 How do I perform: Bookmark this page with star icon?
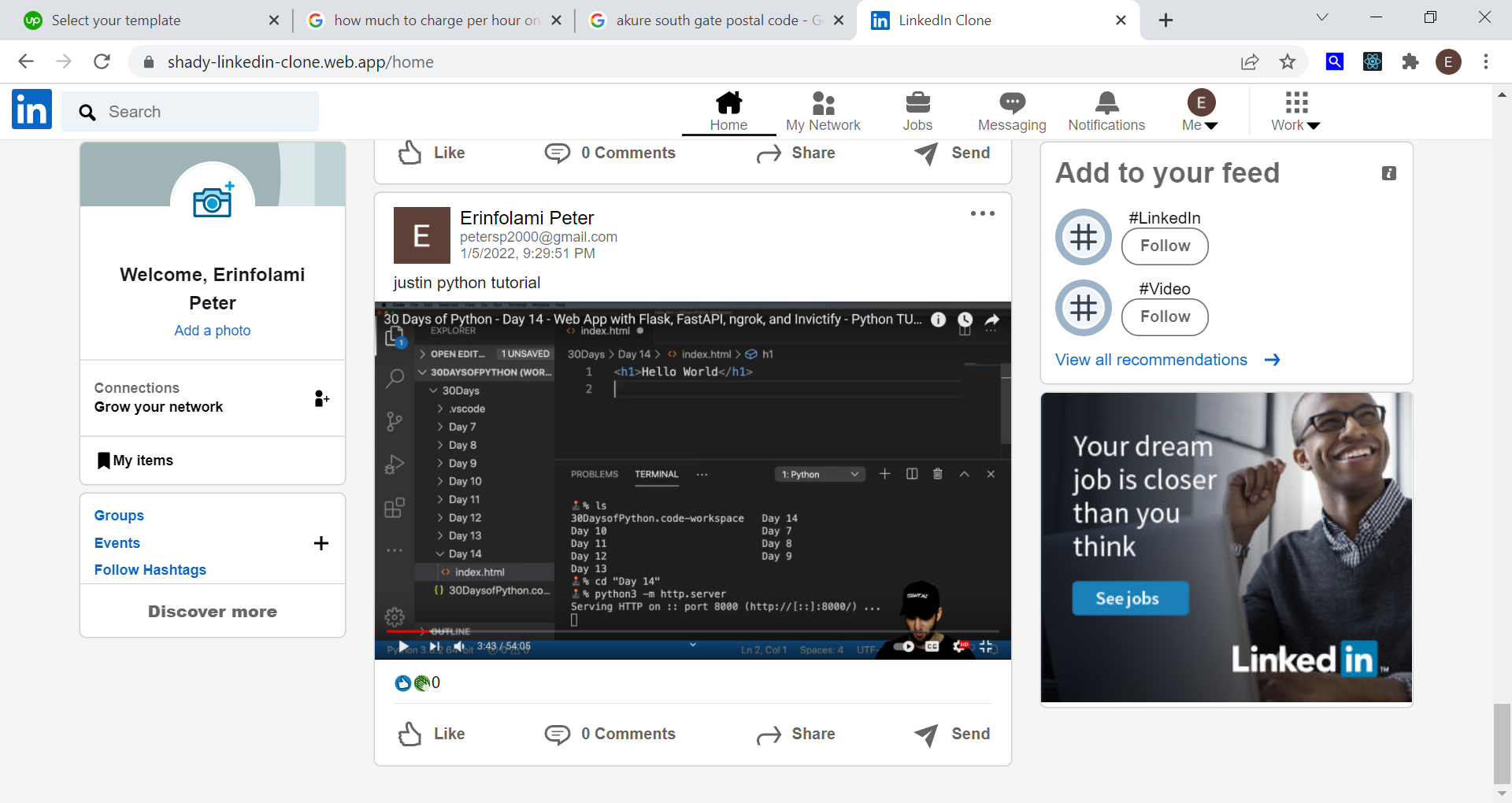1288,61
